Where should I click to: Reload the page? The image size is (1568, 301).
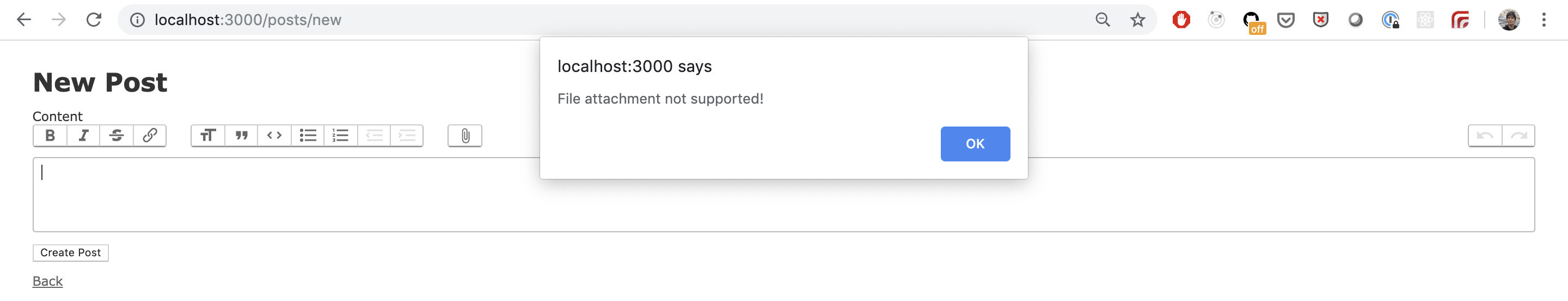coord(93,20)
